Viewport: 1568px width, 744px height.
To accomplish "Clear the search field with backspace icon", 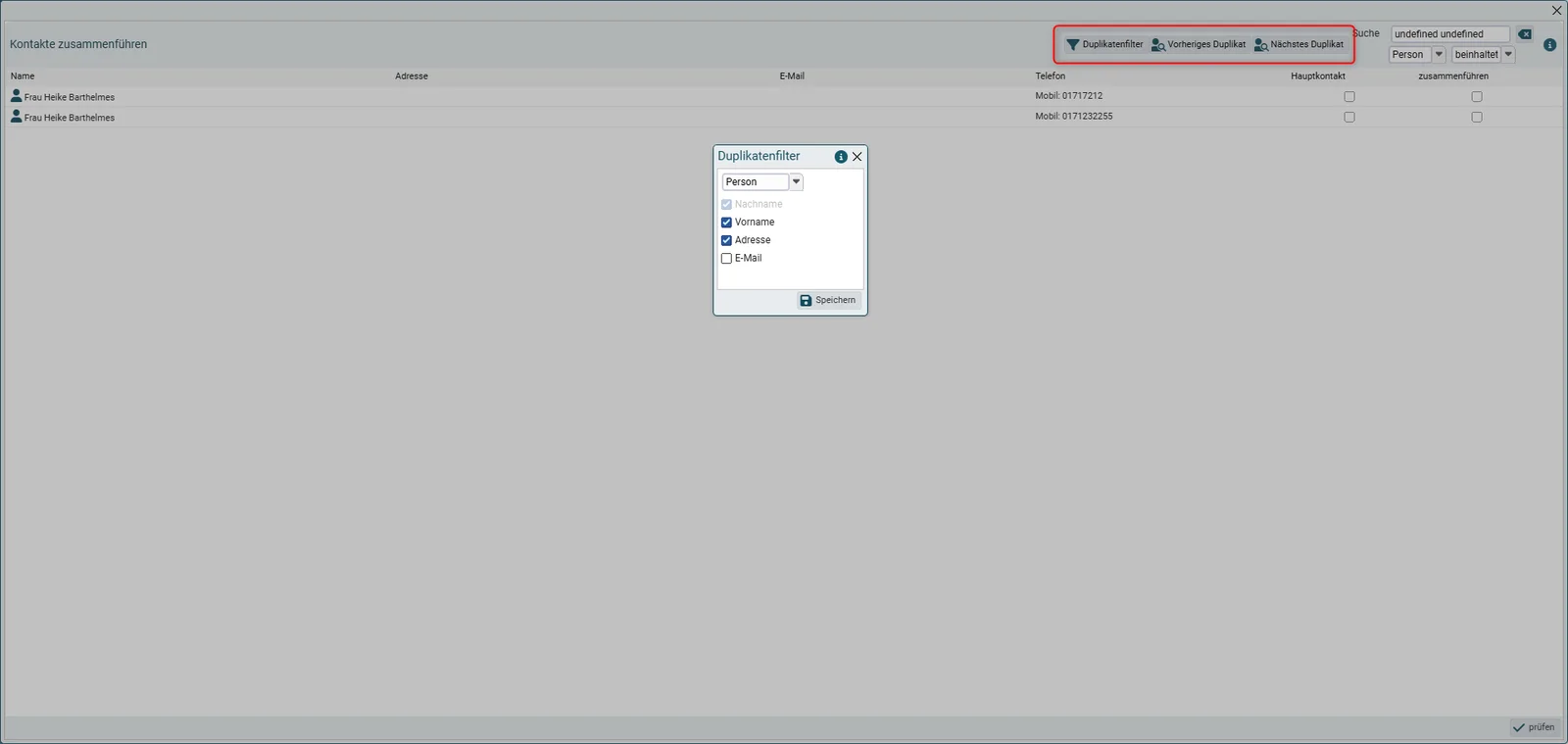I will click(1525, 34).
